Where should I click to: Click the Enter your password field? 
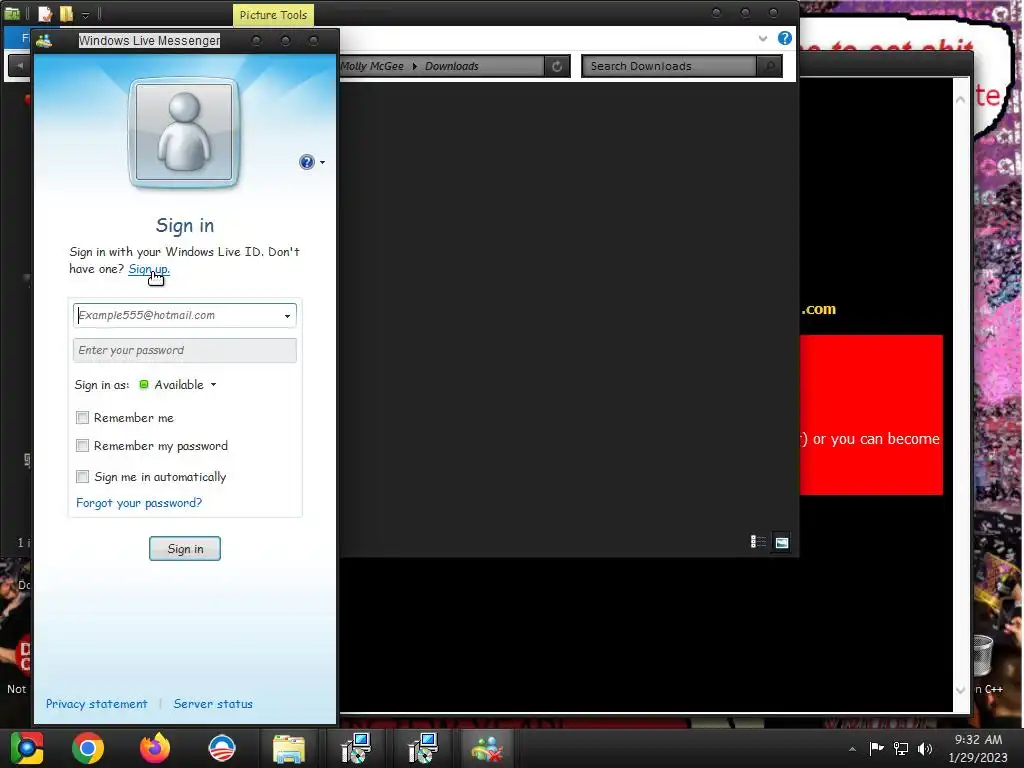point(185,350)
